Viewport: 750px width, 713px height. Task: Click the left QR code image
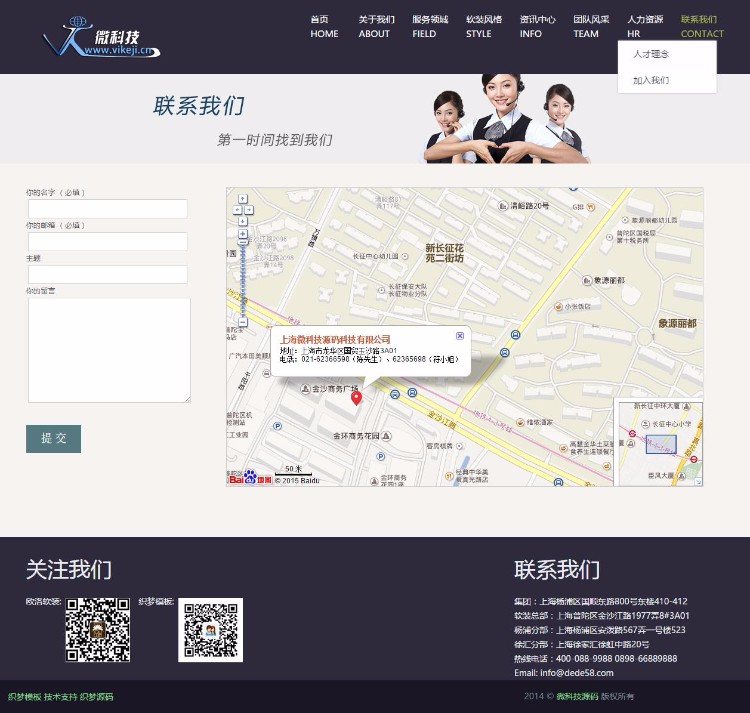pyautogui.click(x=98, y=630)
